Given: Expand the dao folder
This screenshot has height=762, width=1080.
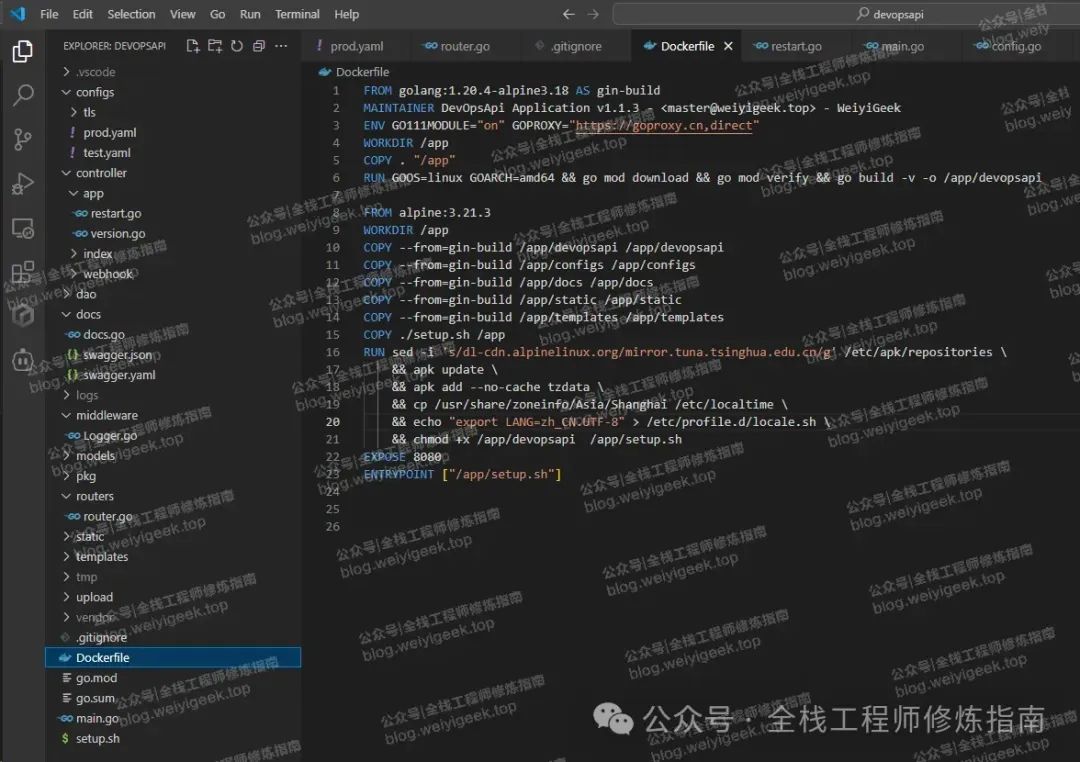Looking at the screenshot, I should tap(173, 294).
